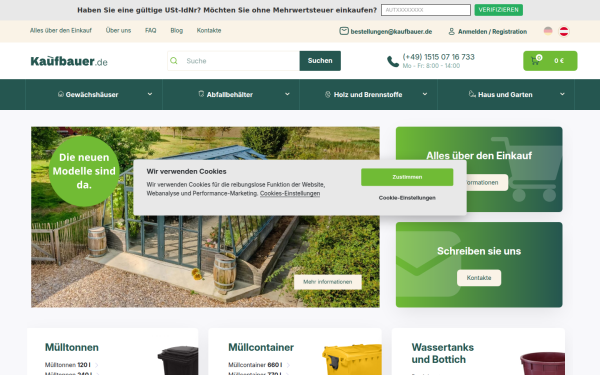600x375 pixels.
Task: Click bestellungen@kaufbauer.de email link
Action: point(391,32)
